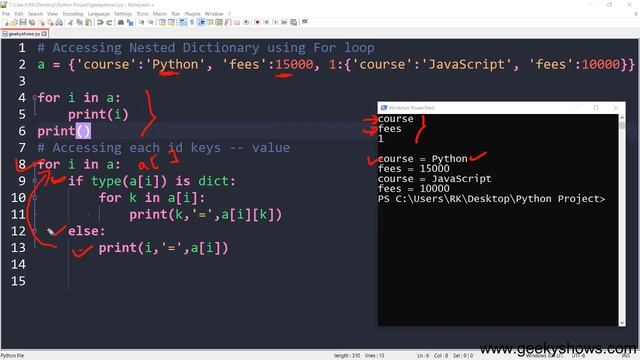Open the Macro menu
Screen dimensions: 640x360
click(x=160, y=14)
